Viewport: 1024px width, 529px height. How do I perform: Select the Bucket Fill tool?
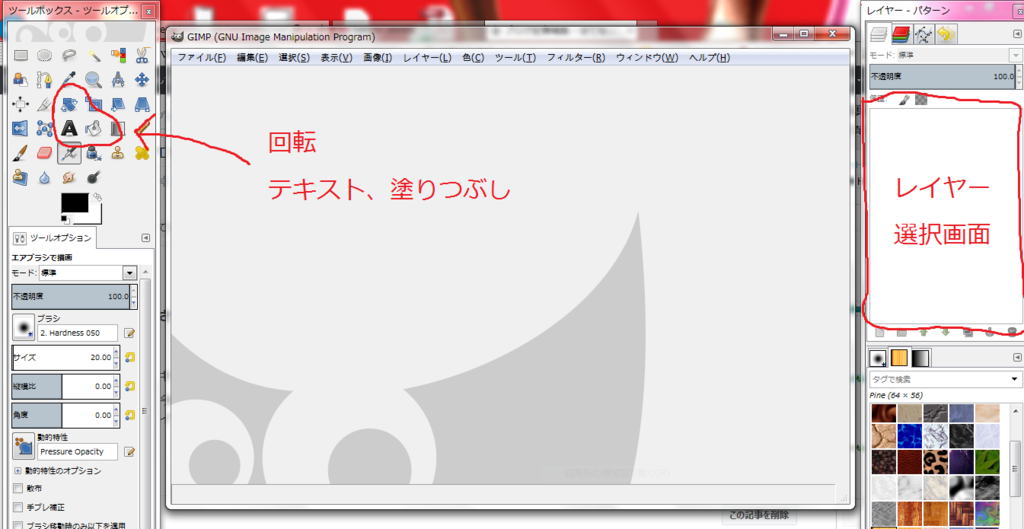[x=93, y=128]
